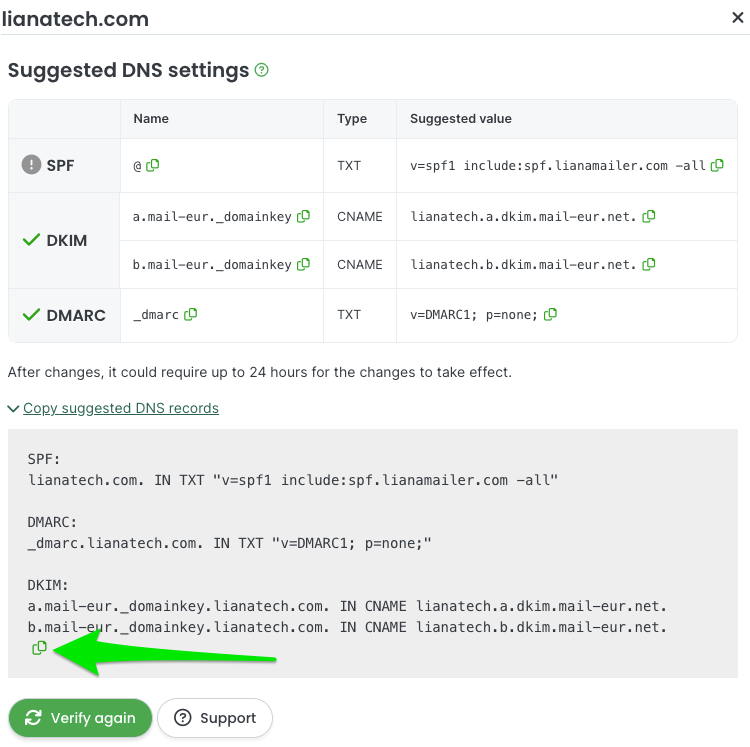
Task: Click the DMARC row label
Action: pos(76,315)
